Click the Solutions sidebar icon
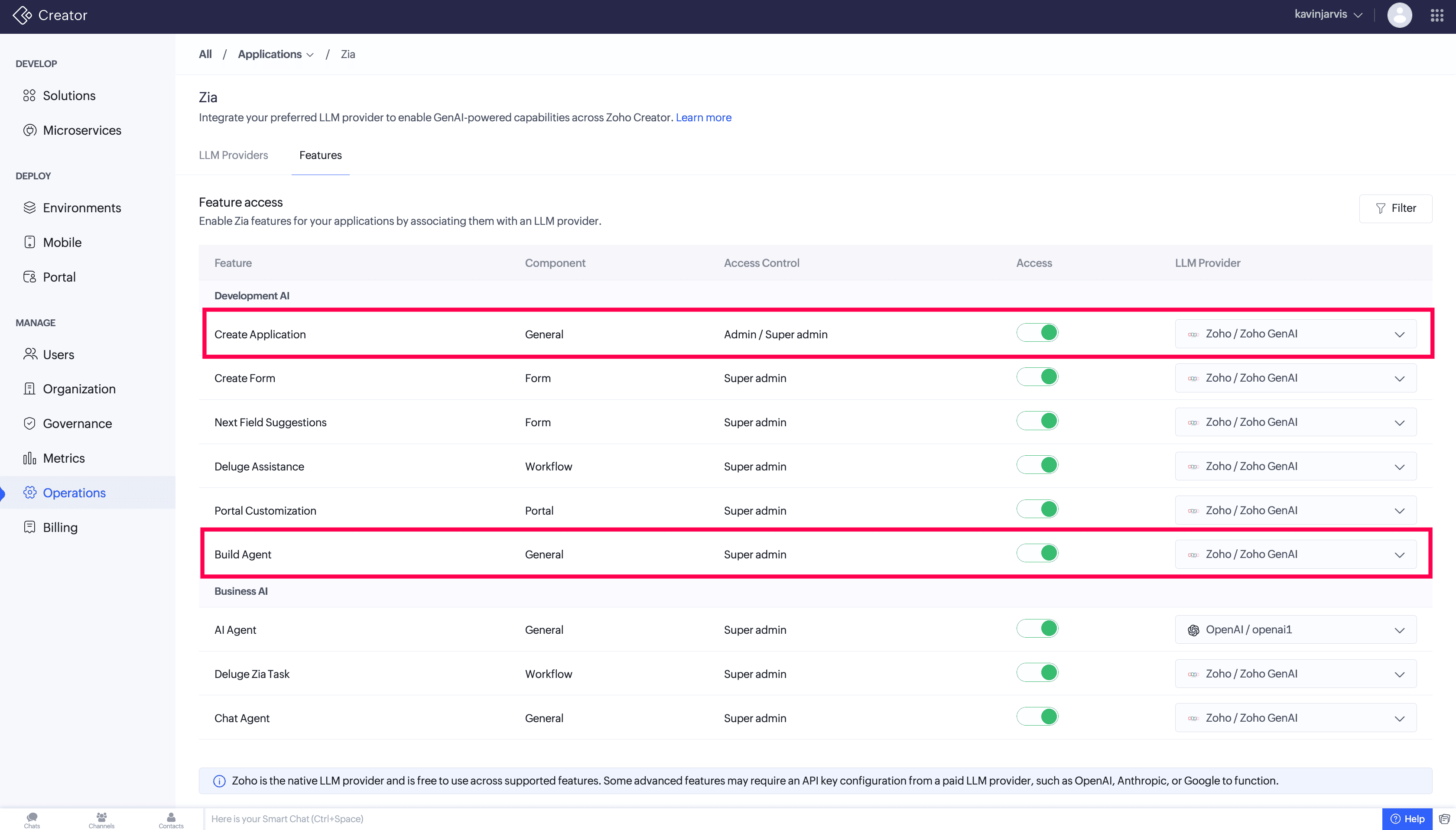Viewport: 1456px width, 830px height. (29, 95)
